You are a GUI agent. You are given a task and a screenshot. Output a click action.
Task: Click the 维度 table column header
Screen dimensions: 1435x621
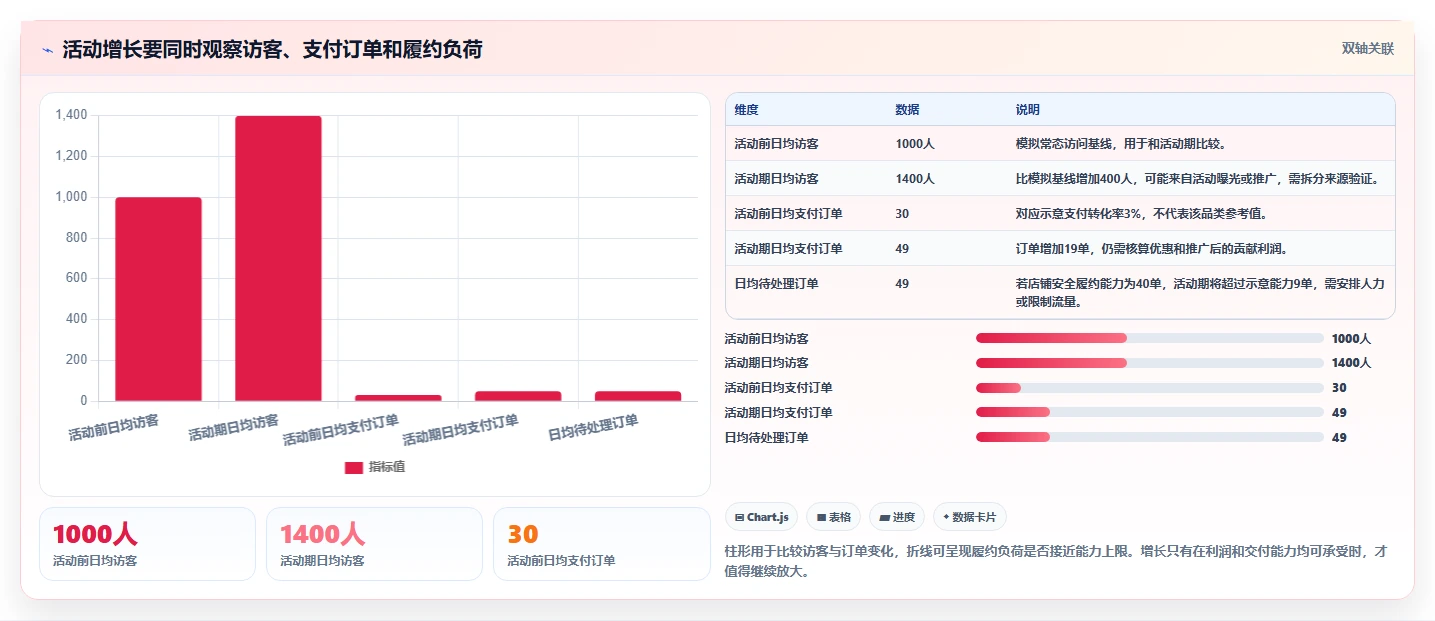tap(746, 110)
